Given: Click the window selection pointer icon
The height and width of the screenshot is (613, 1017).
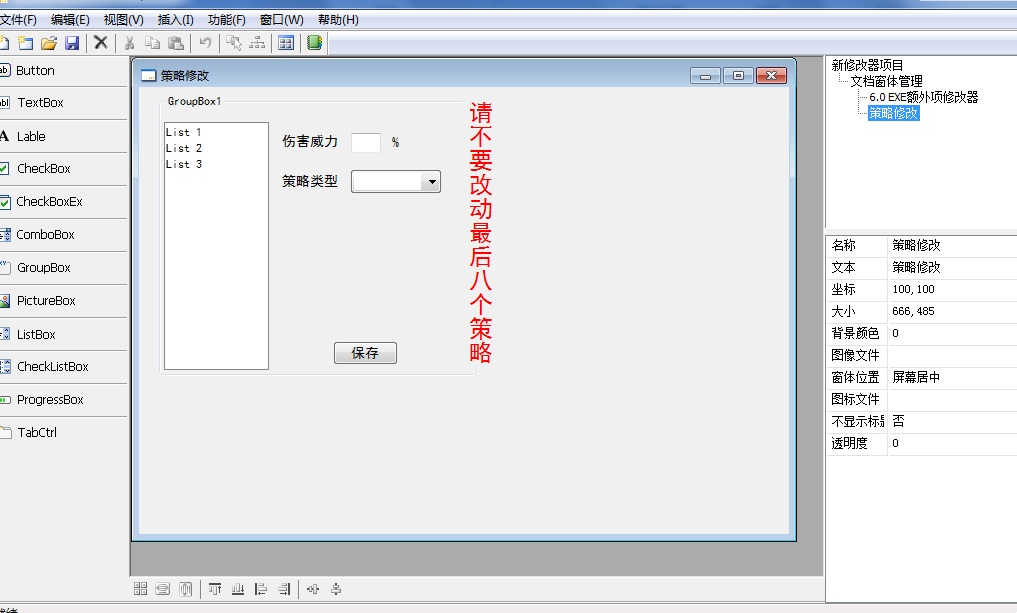Looking at the screenshot, I should pyautogui.click(x=233, y=43).
